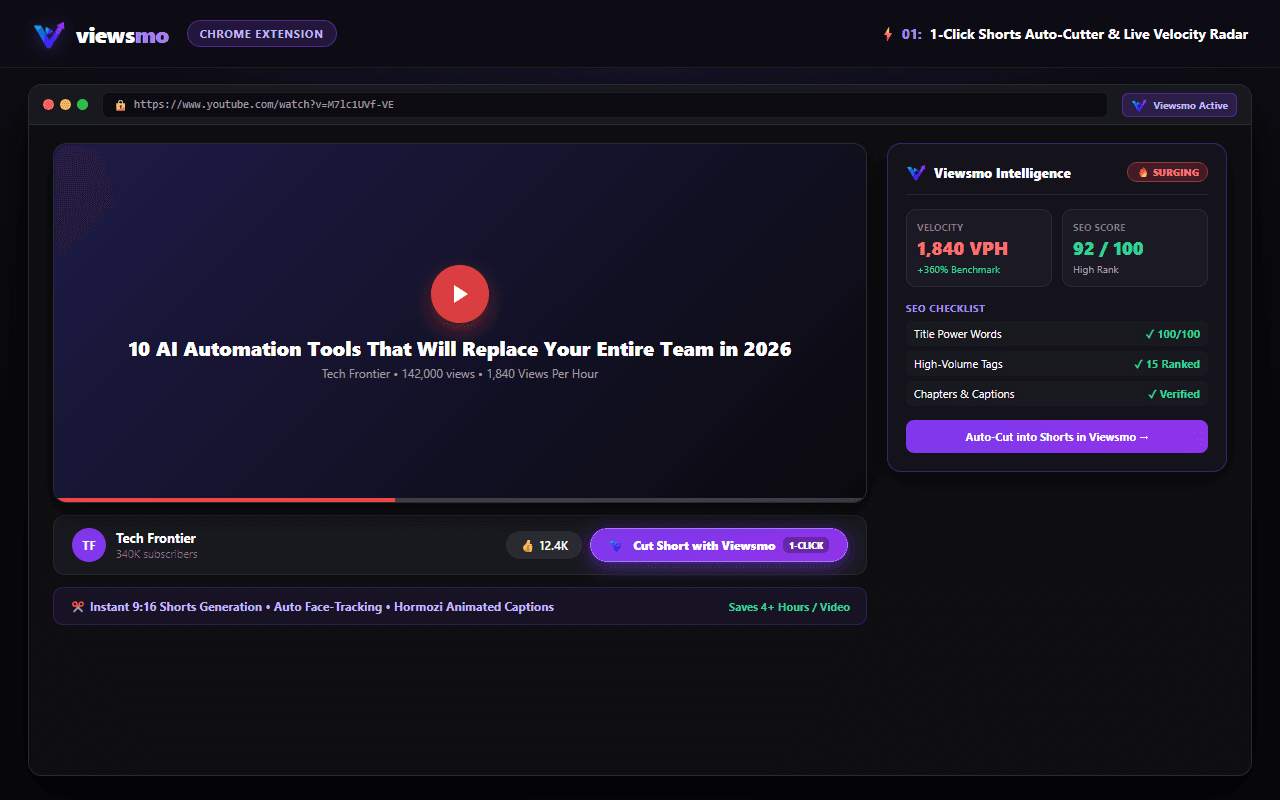Click the green maximize dot of browser window
Viewport: 1280px width, 800px height.
click(x=83, y=105)
